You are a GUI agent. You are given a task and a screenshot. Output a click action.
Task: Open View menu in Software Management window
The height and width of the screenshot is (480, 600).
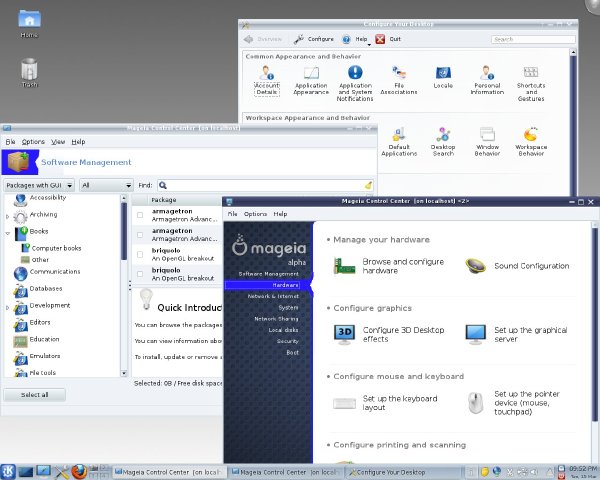58,142
